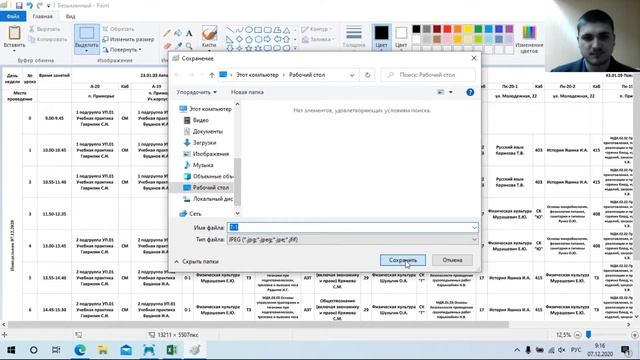This screenshot has height=360, width=640.
Task: Pick the Pencil tool in Paint ribbon
Action: click(x=167, y=33)
